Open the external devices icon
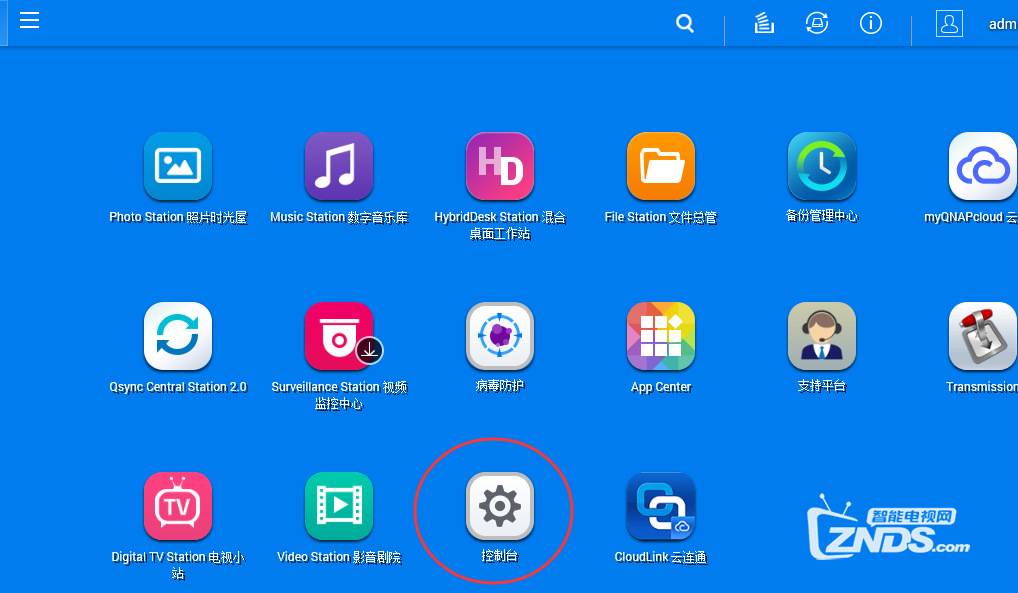This screenshot has width=1018, height=593. coord(817,23)
